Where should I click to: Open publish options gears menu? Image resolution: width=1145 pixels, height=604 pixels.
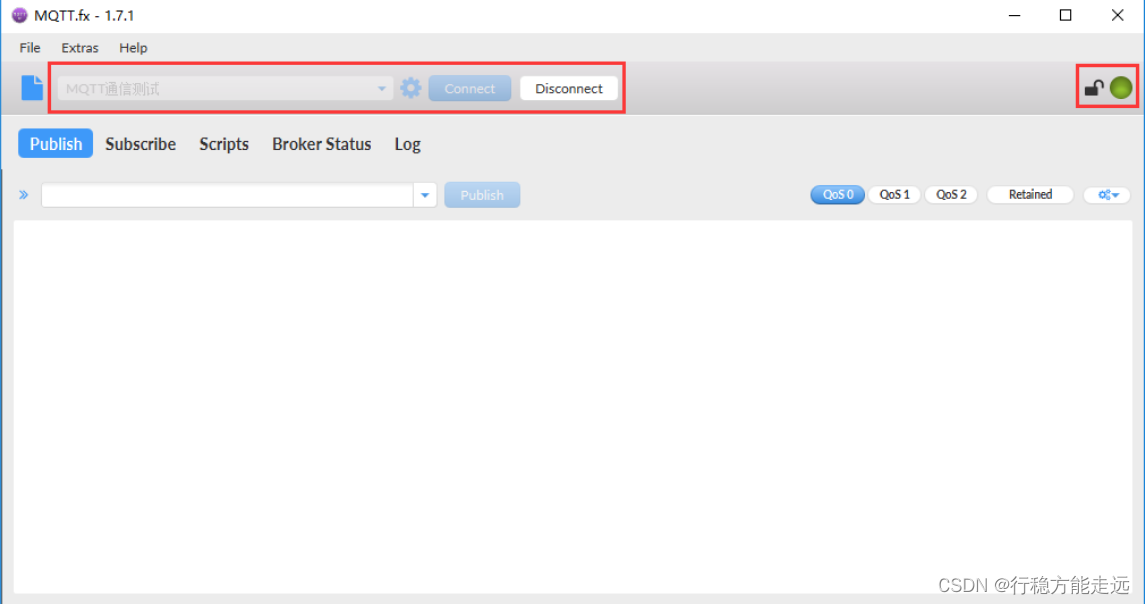[x=1108, y=195]
